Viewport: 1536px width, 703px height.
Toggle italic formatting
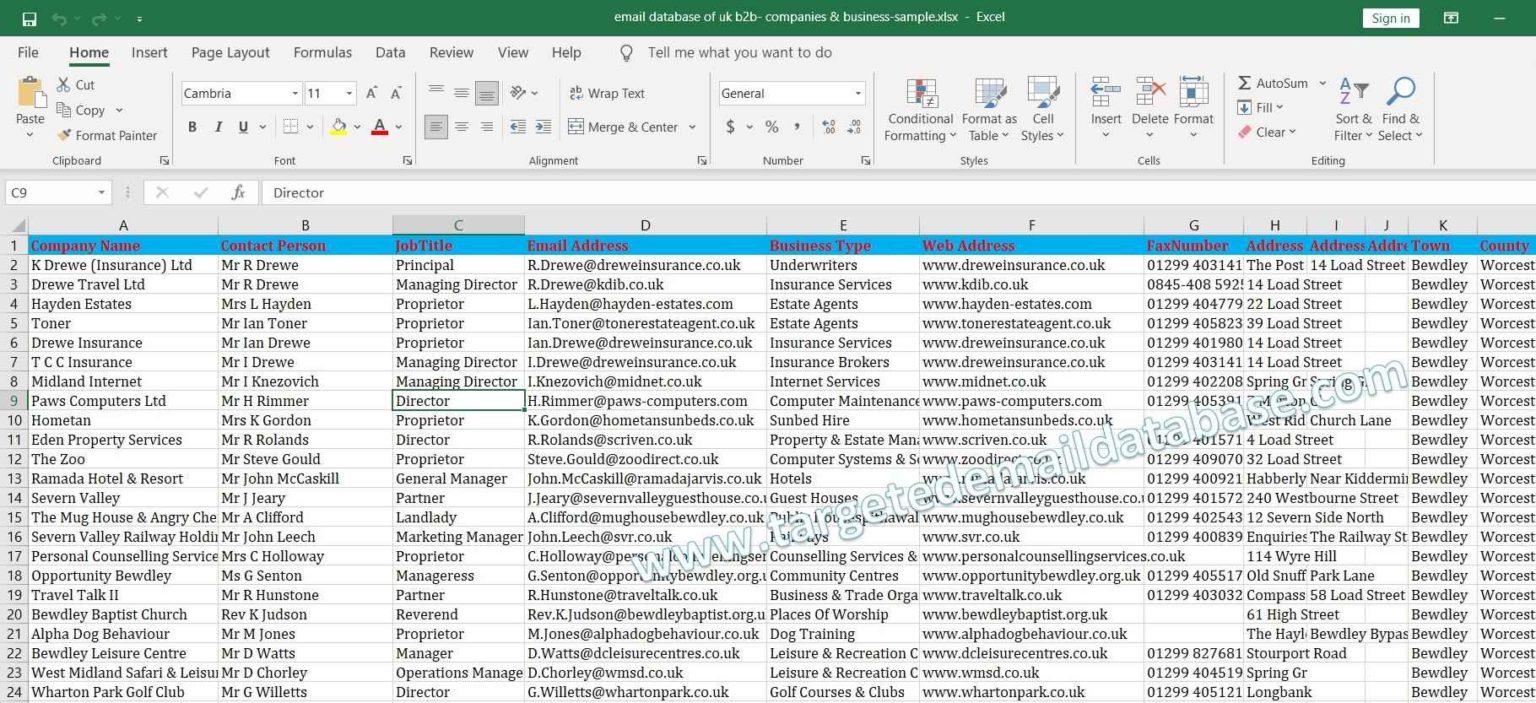coord(218,128)
